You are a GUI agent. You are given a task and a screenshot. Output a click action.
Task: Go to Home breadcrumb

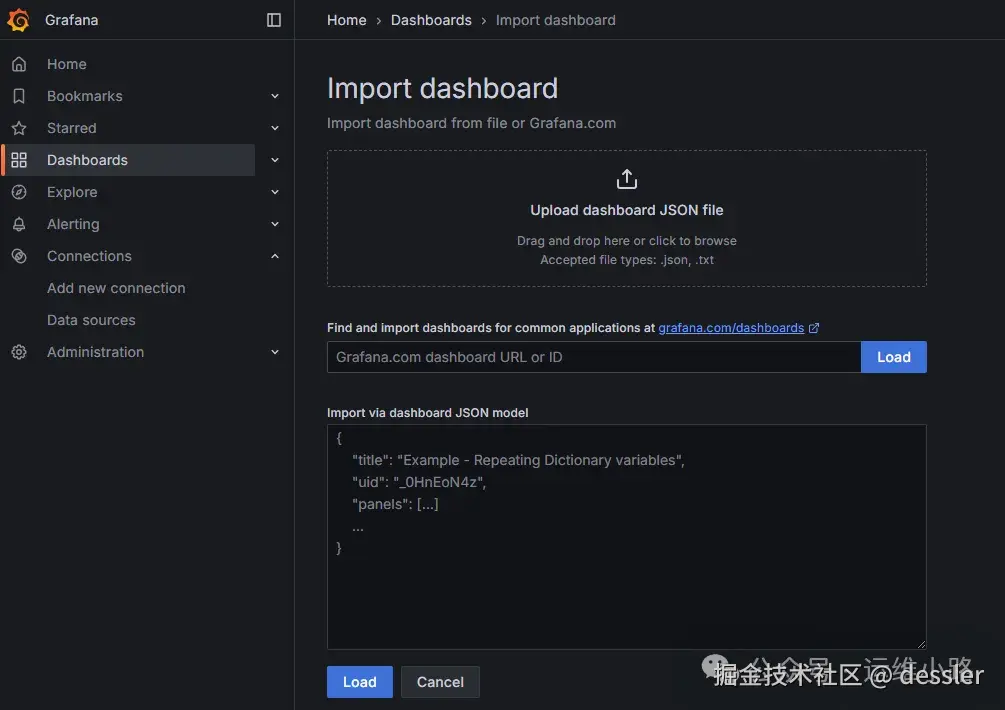click(347, 21)
